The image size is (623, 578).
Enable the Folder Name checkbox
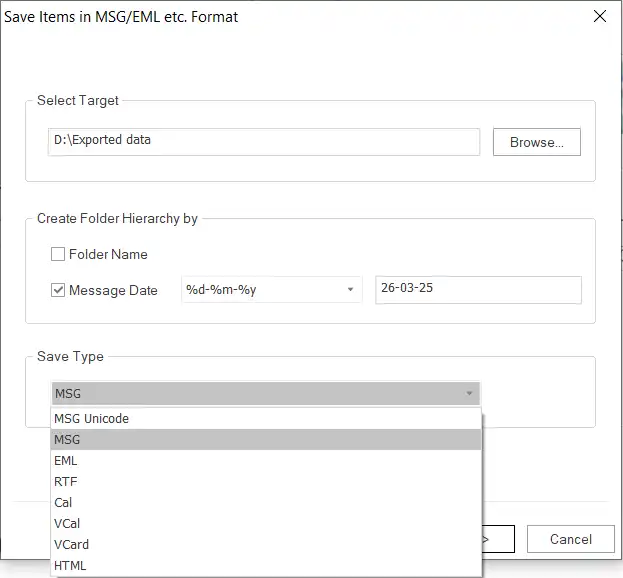58,254
